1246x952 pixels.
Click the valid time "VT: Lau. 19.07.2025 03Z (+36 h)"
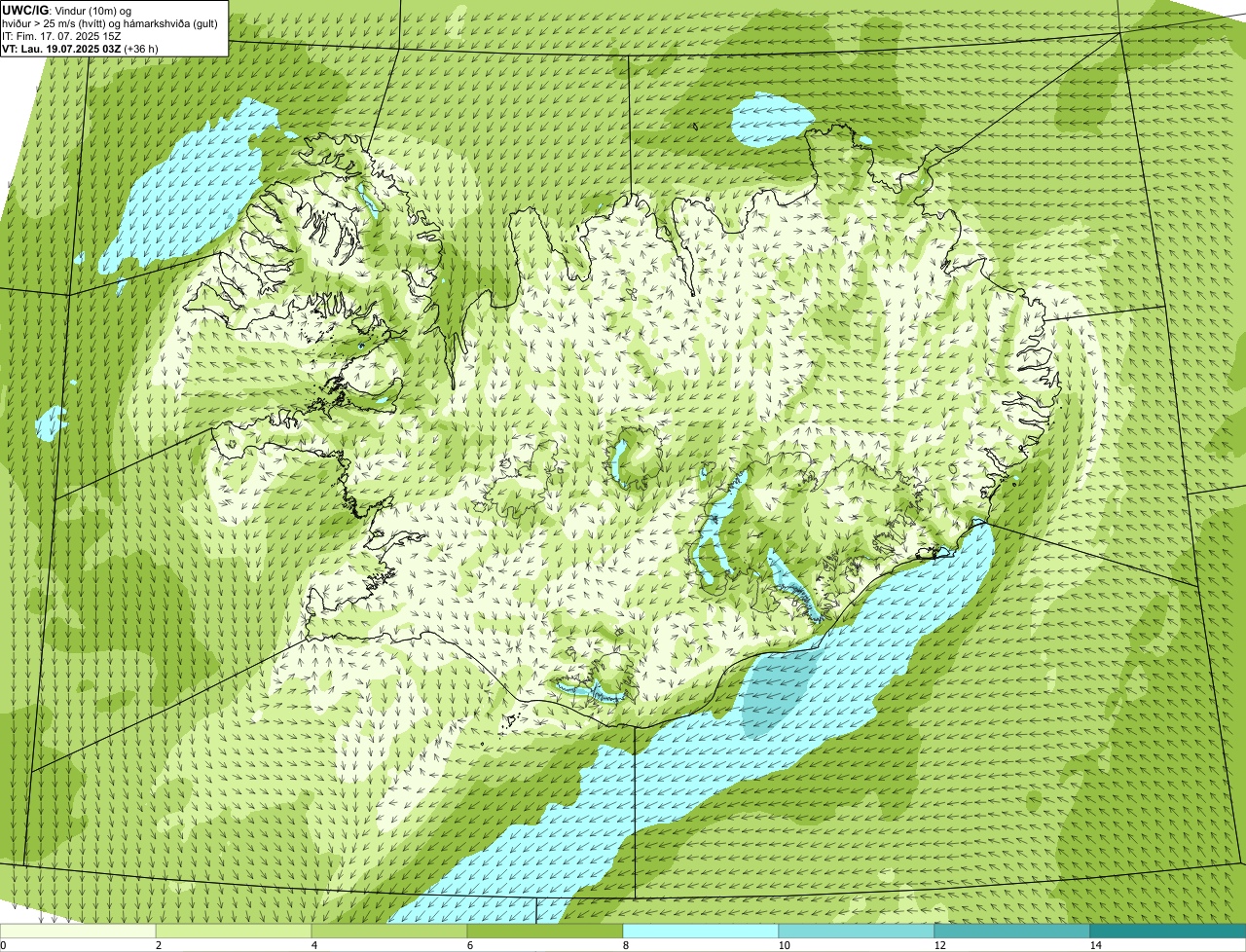[x=80, y=48]
